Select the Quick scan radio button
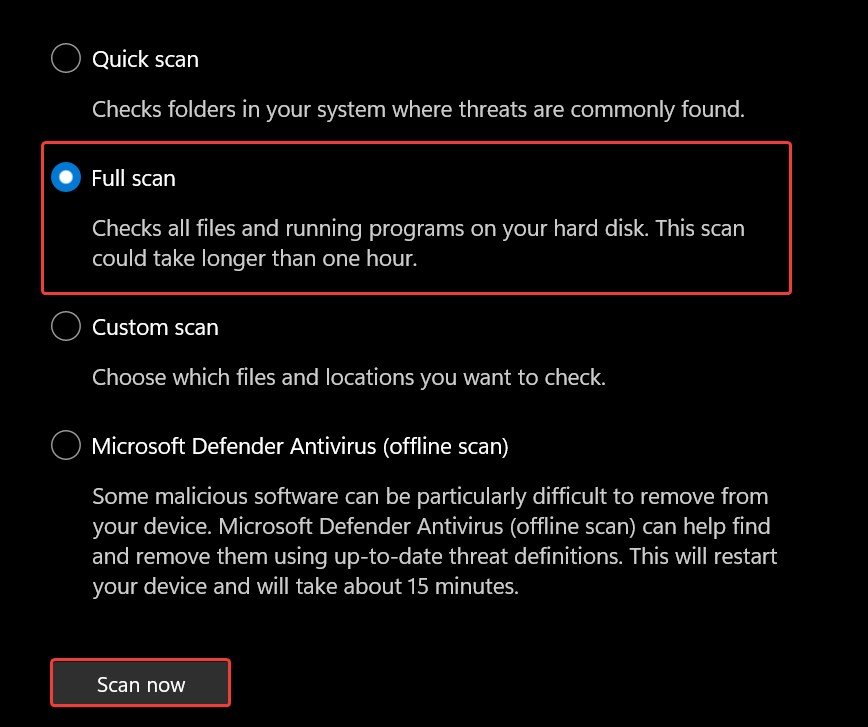Viewport: 868px width, 727px height. point(65,59)
